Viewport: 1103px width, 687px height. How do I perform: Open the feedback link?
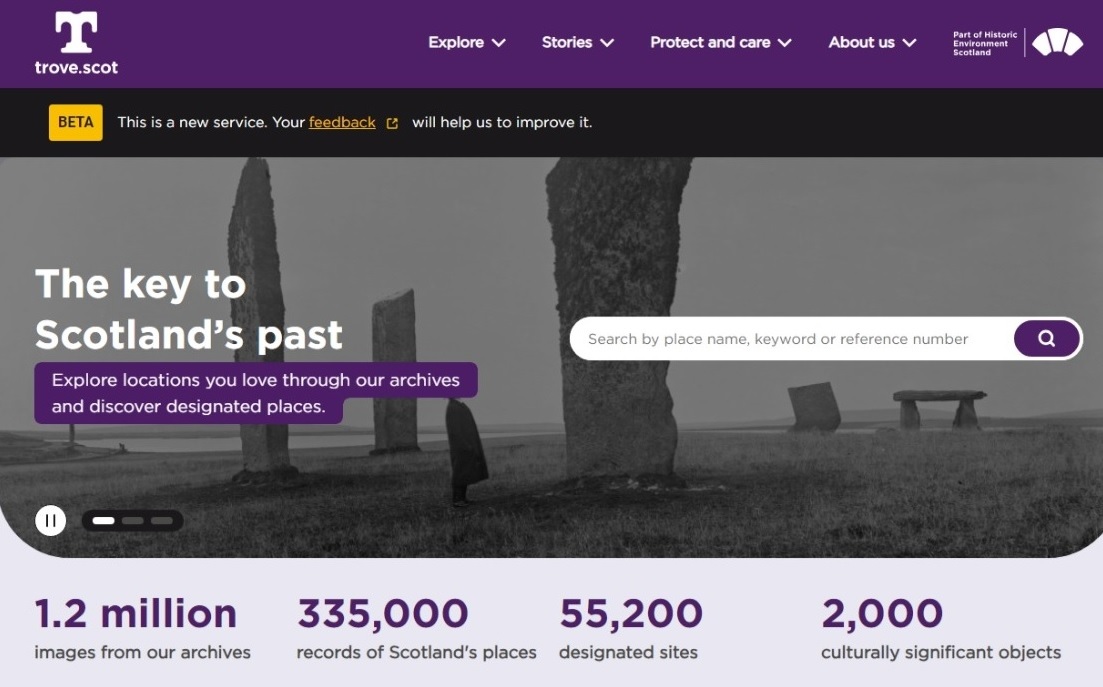click(x=341, y=121)
